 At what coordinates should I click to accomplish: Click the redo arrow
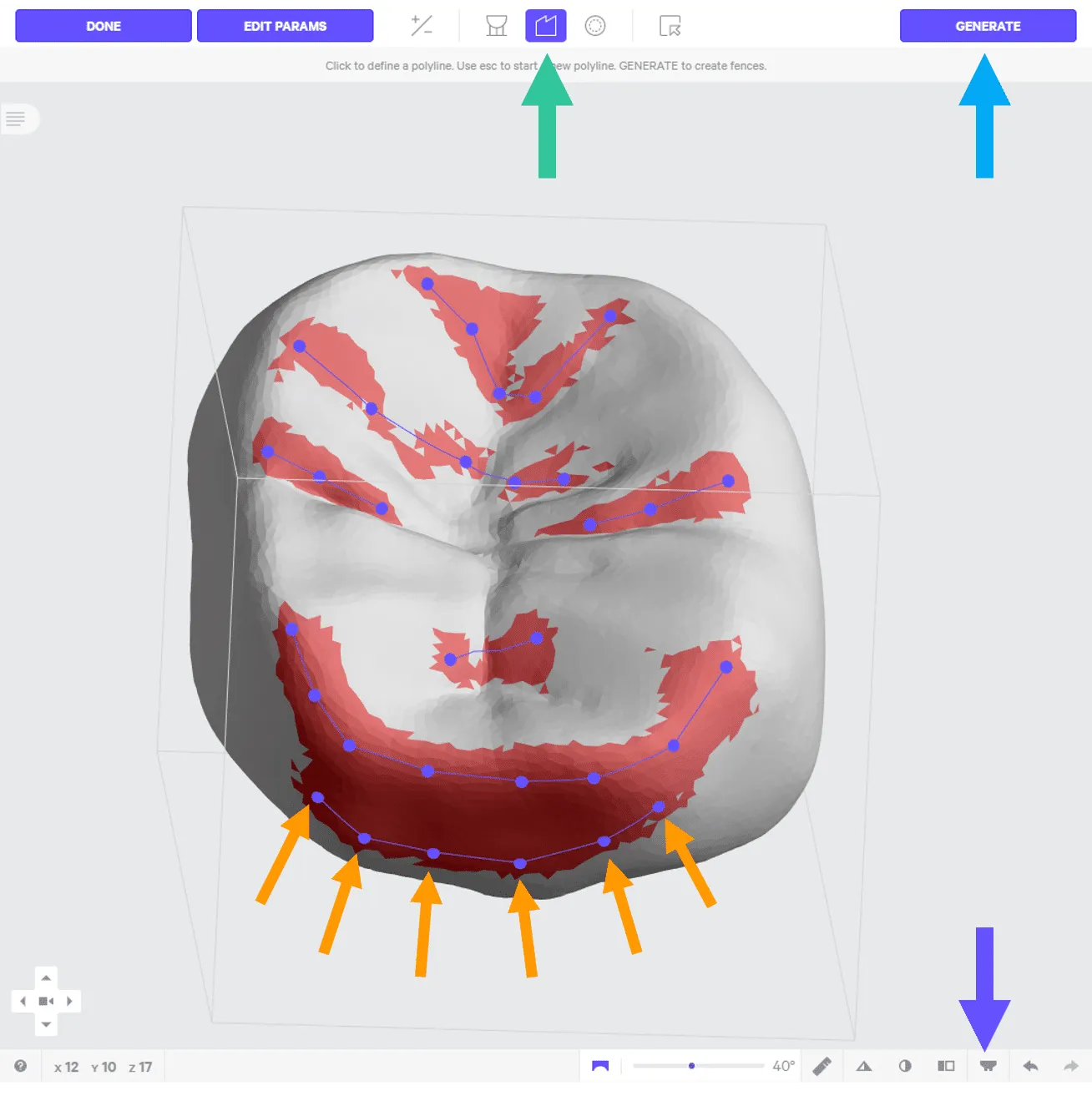[x=1070, y=1066]
